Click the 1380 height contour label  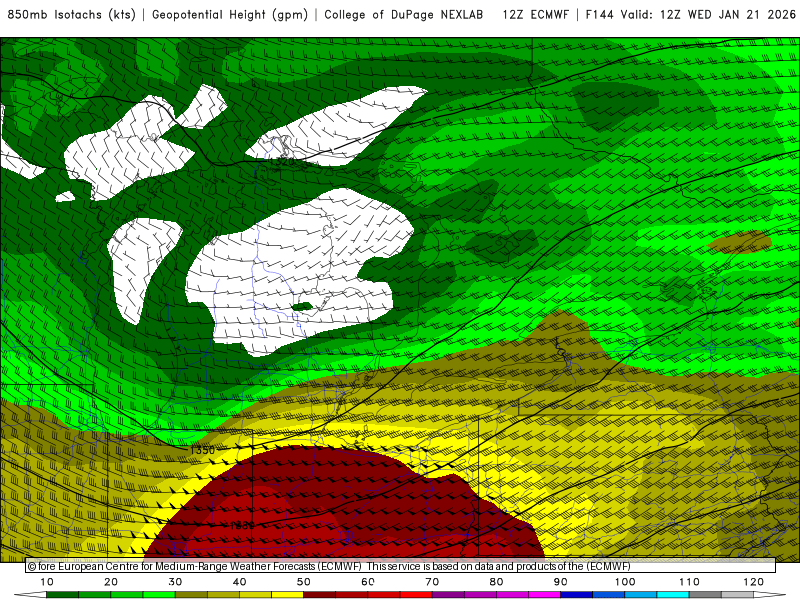pyautogui.click(x=241, y=526)
